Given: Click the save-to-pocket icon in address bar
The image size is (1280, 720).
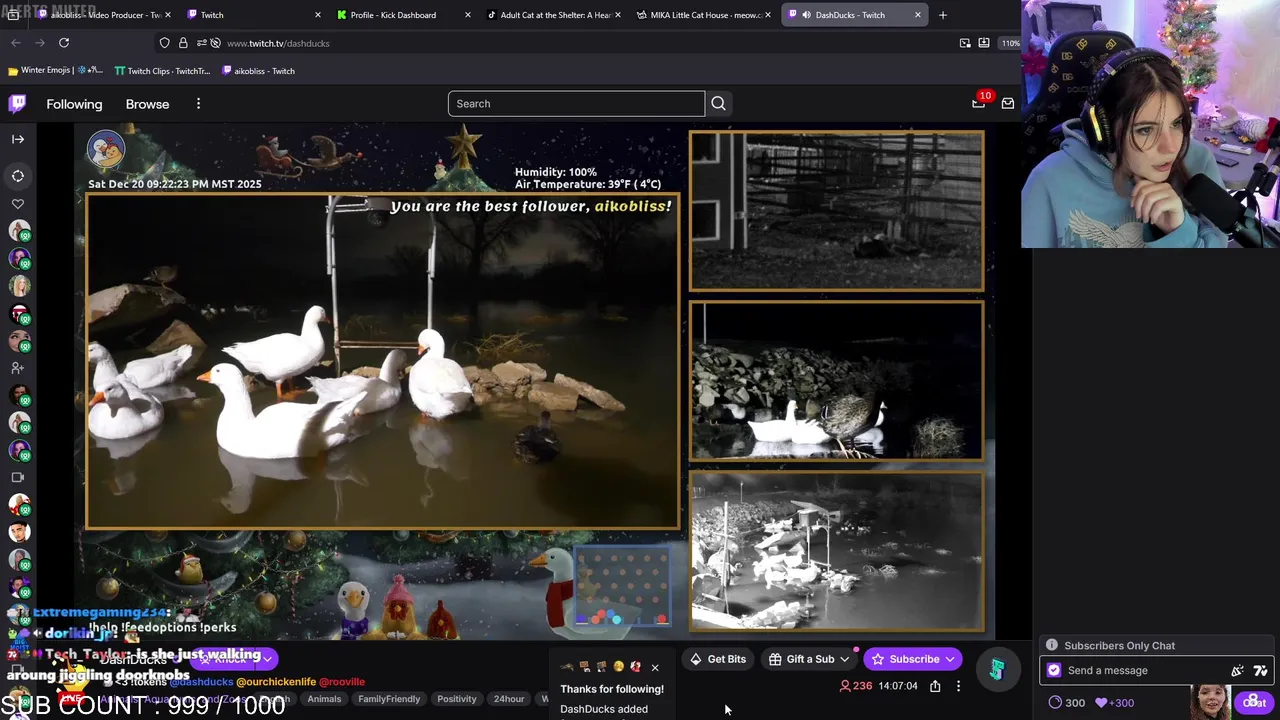Looking at the screenshot, I should 984,43.
